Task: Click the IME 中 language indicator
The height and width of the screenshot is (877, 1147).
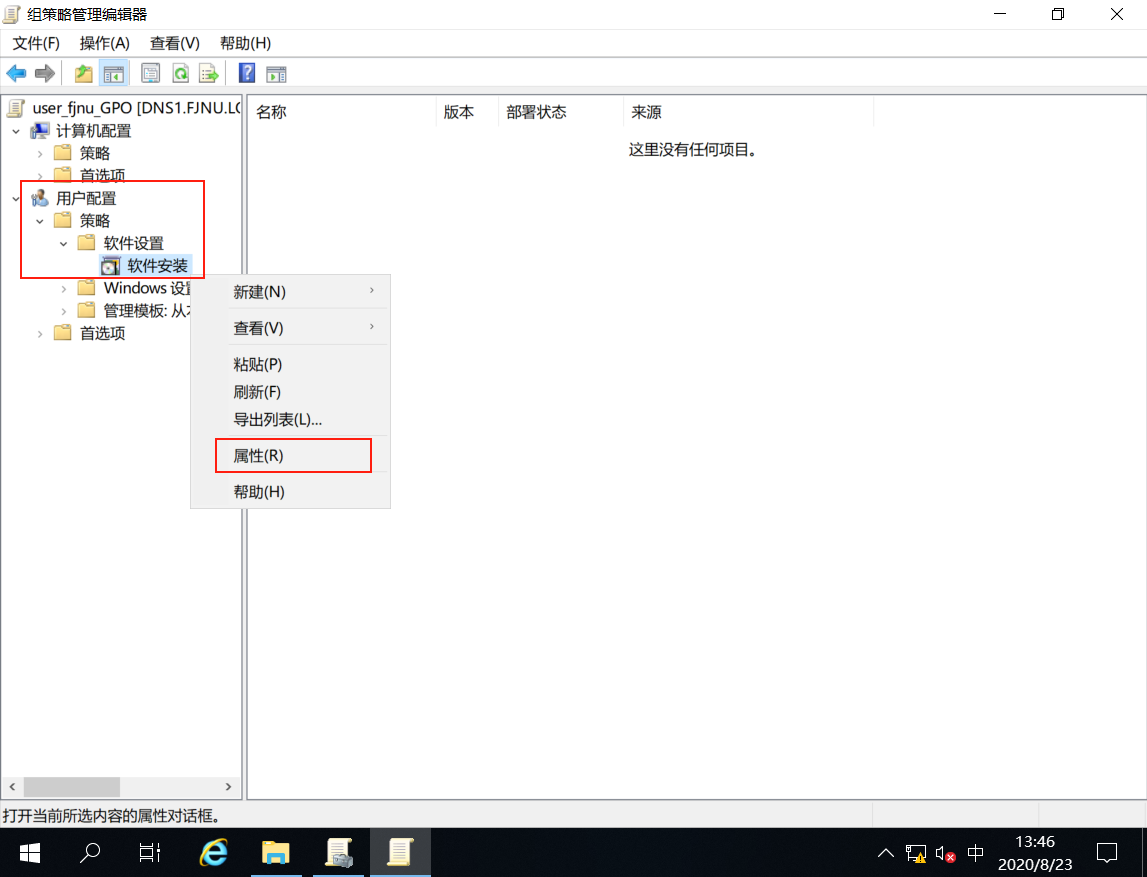Action: pos(975,853)
